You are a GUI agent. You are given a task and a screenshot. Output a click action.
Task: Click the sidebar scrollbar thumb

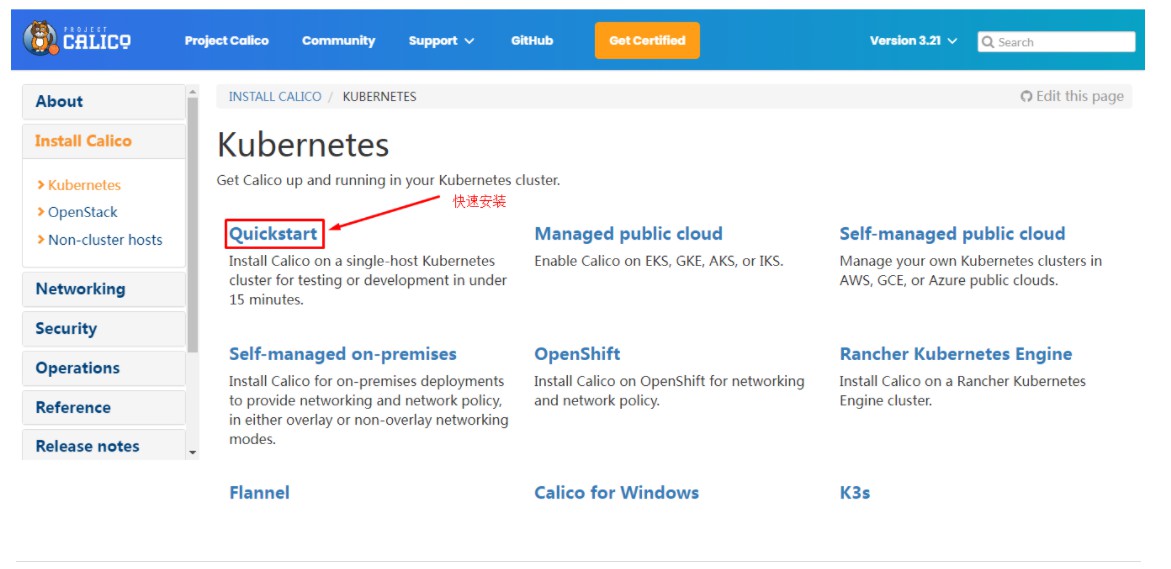tap(193, 224)
